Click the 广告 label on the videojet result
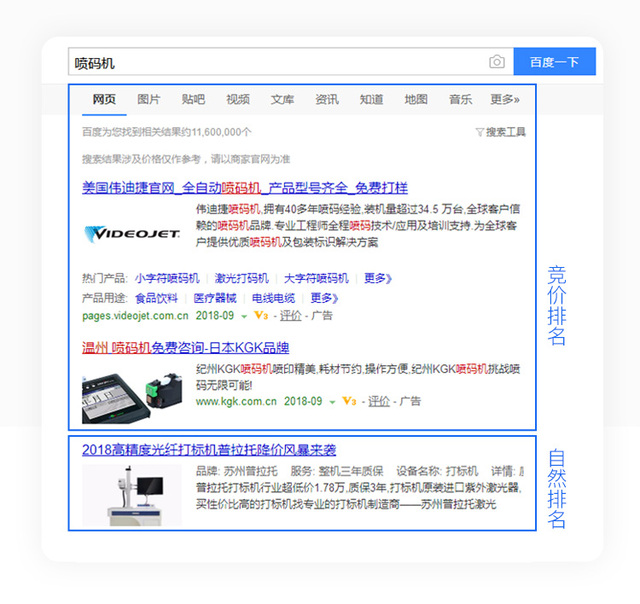The height and width of the screenshot is (604, 640). [322, 315]
